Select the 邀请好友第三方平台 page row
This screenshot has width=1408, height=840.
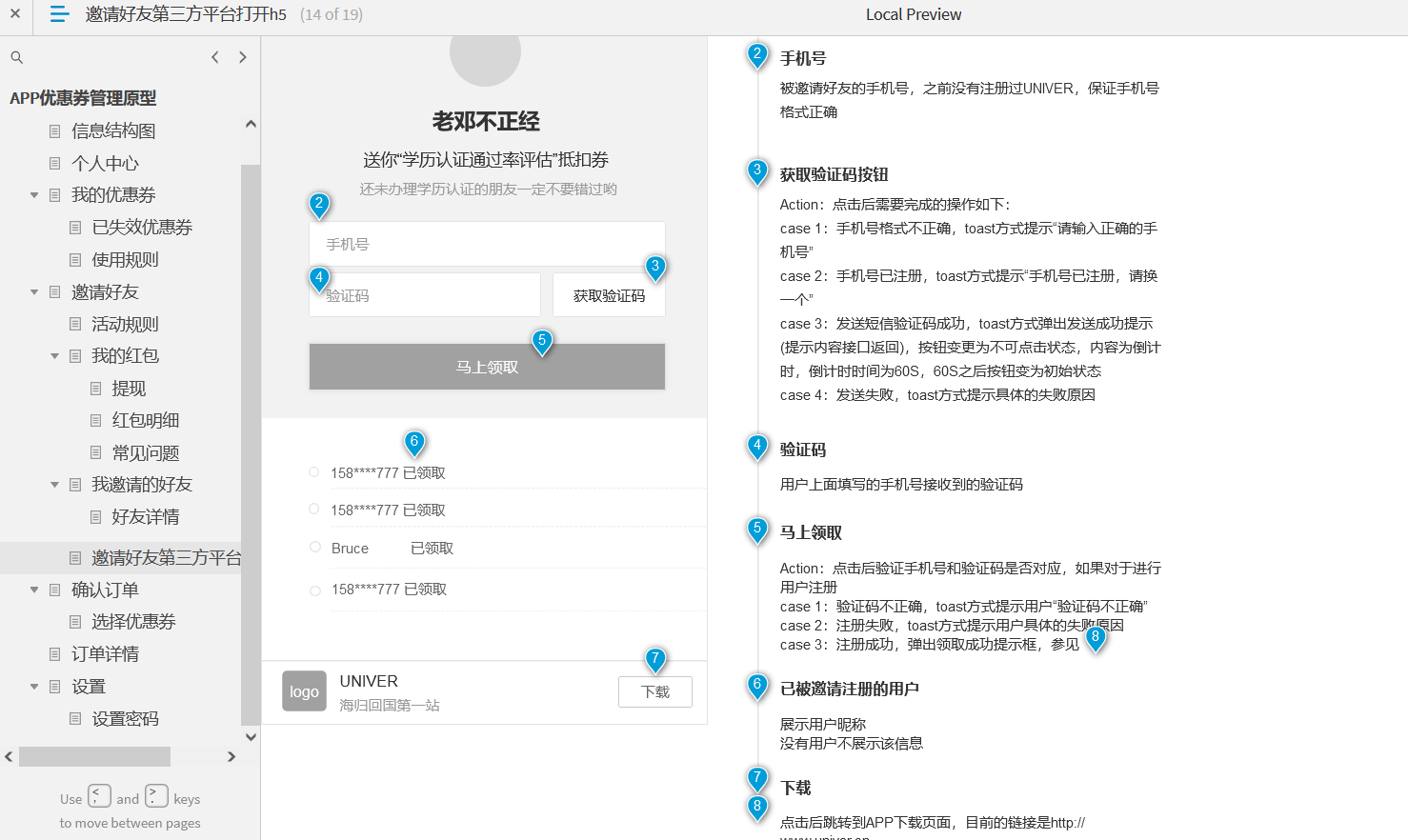click(x=121, y=558)
